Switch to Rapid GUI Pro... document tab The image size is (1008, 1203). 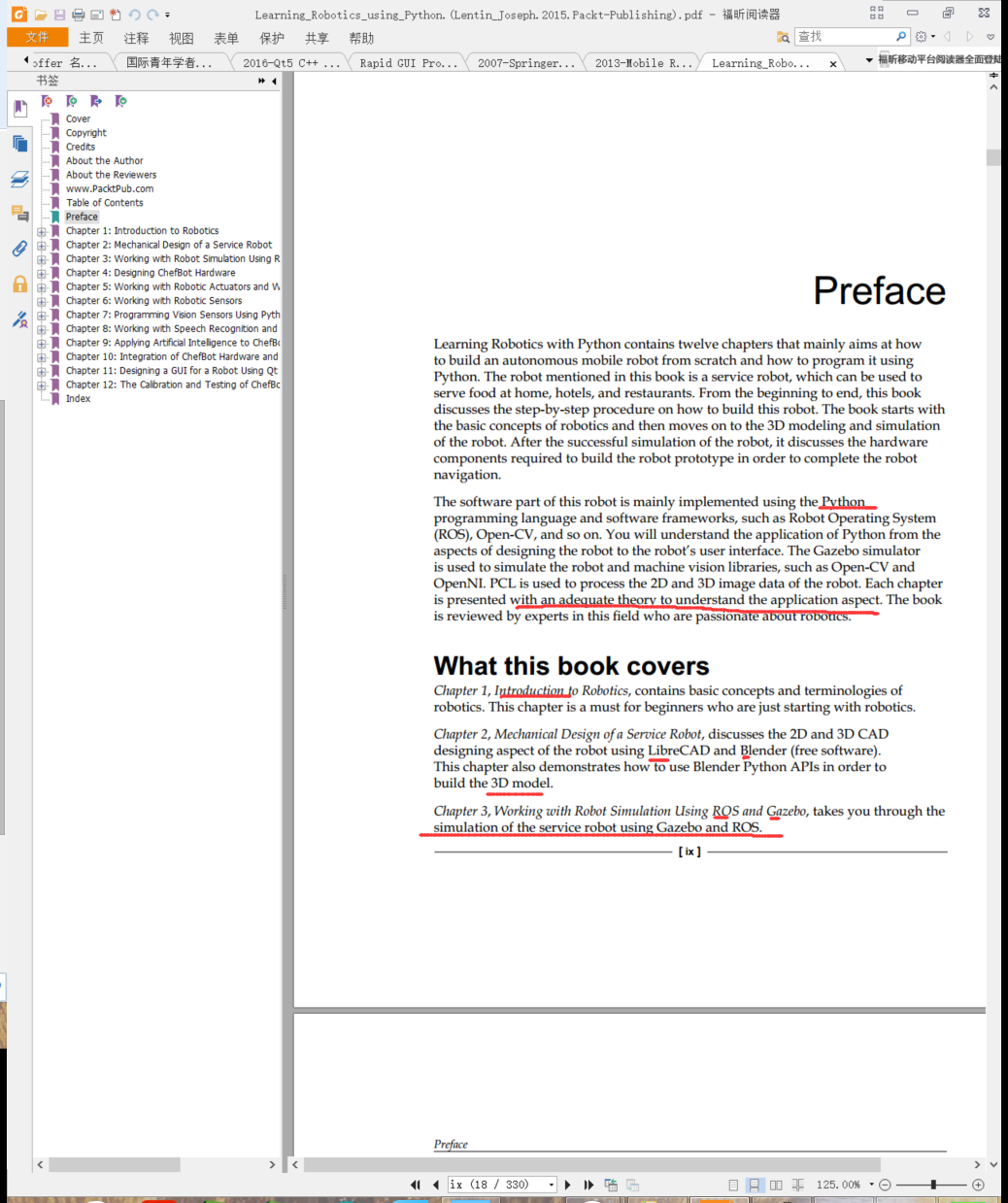(x=408, y=63)
